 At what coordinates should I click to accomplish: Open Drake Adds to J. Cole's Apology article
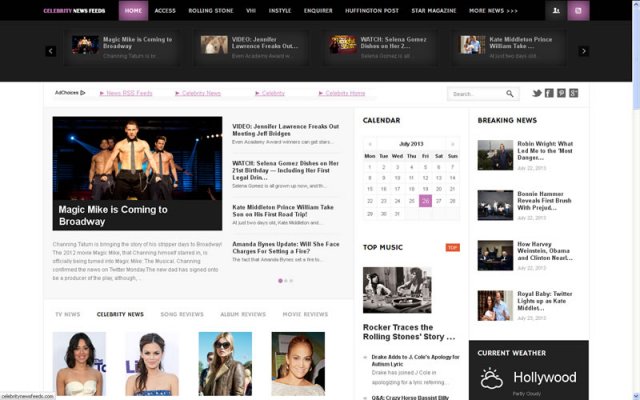[x=416, y=360]
